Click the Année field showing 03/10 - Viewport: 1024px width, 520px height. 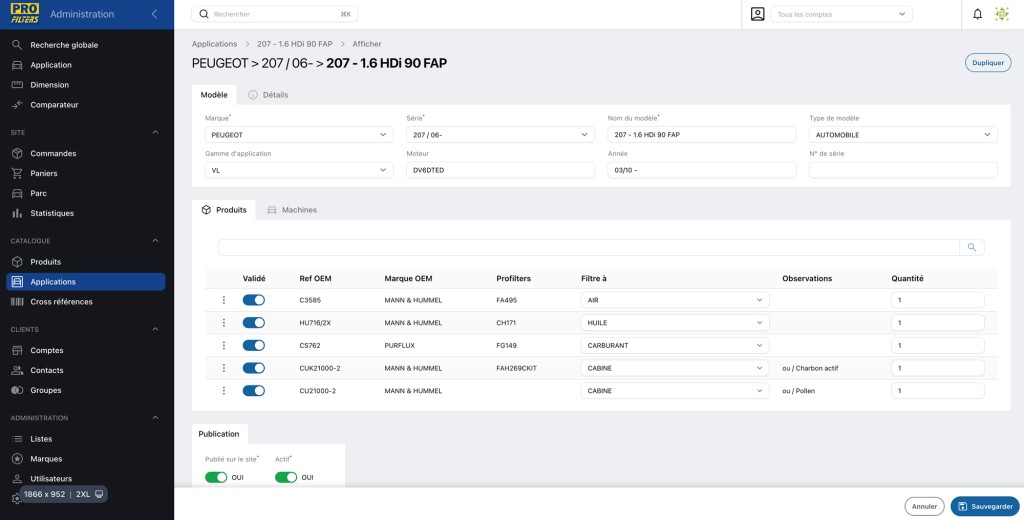pos(702,170)
